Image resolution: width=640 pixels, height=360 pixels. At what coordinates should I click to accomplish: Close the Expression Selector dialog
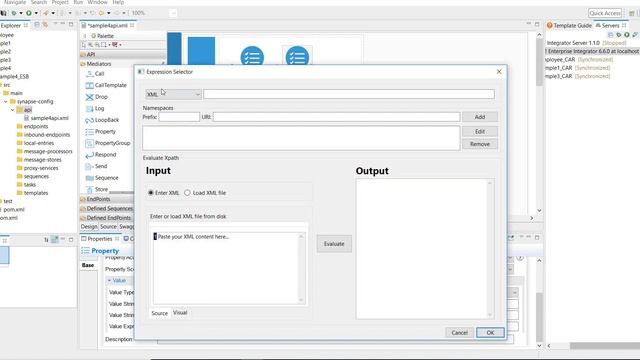click(499, 71)
